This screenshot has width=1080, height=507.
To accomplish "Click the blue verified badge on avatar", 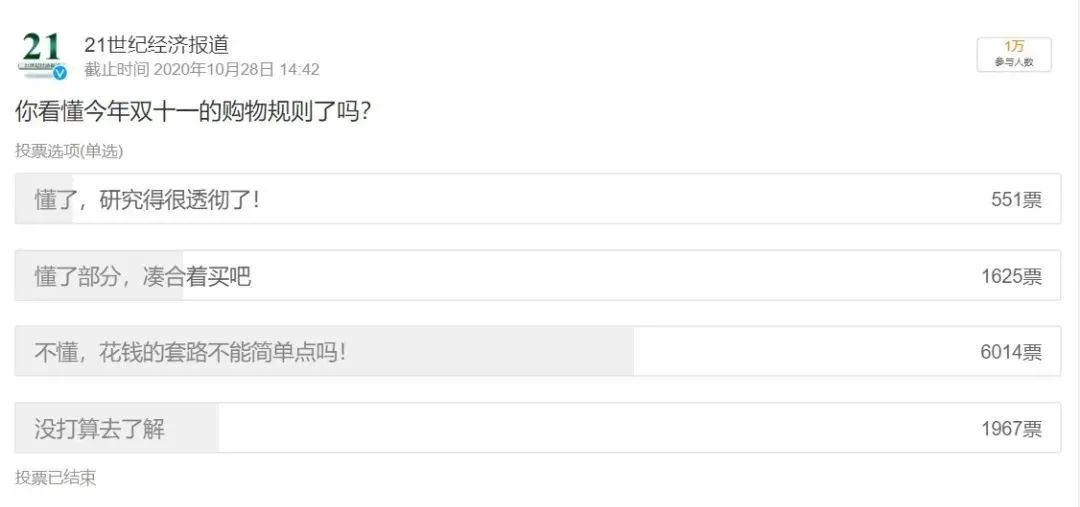I will pos(60,73).
